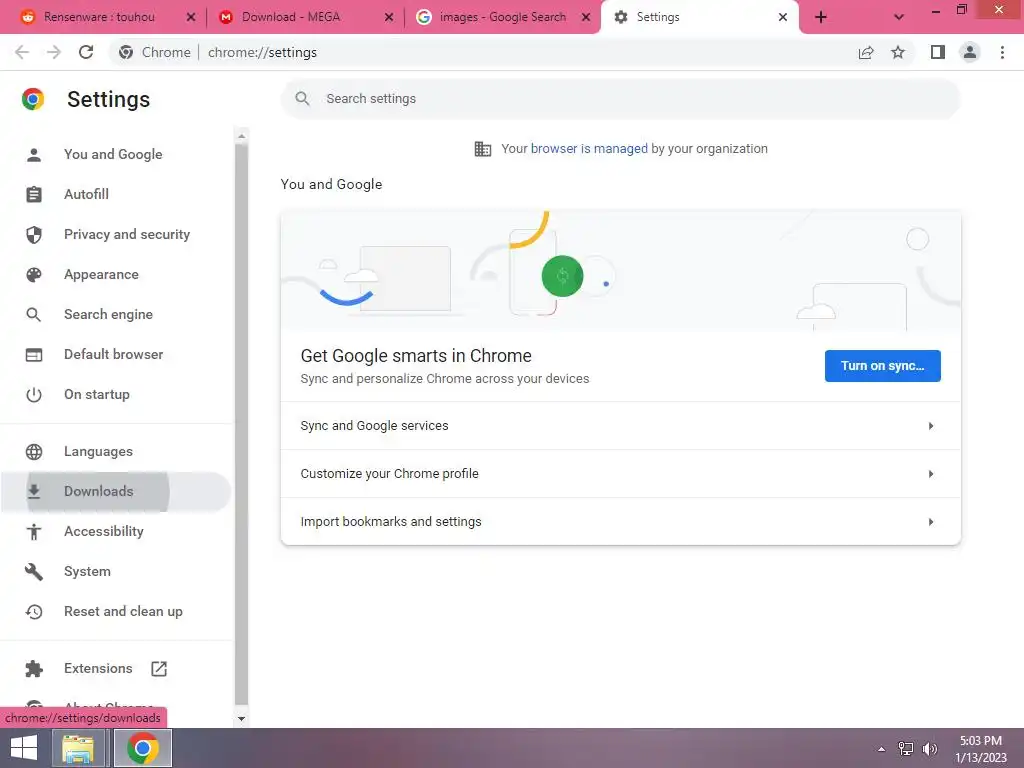Open the browser is managed link
Image resolution: width=1024 pixels, height=768 pixels.
click(x=589, y=149)
